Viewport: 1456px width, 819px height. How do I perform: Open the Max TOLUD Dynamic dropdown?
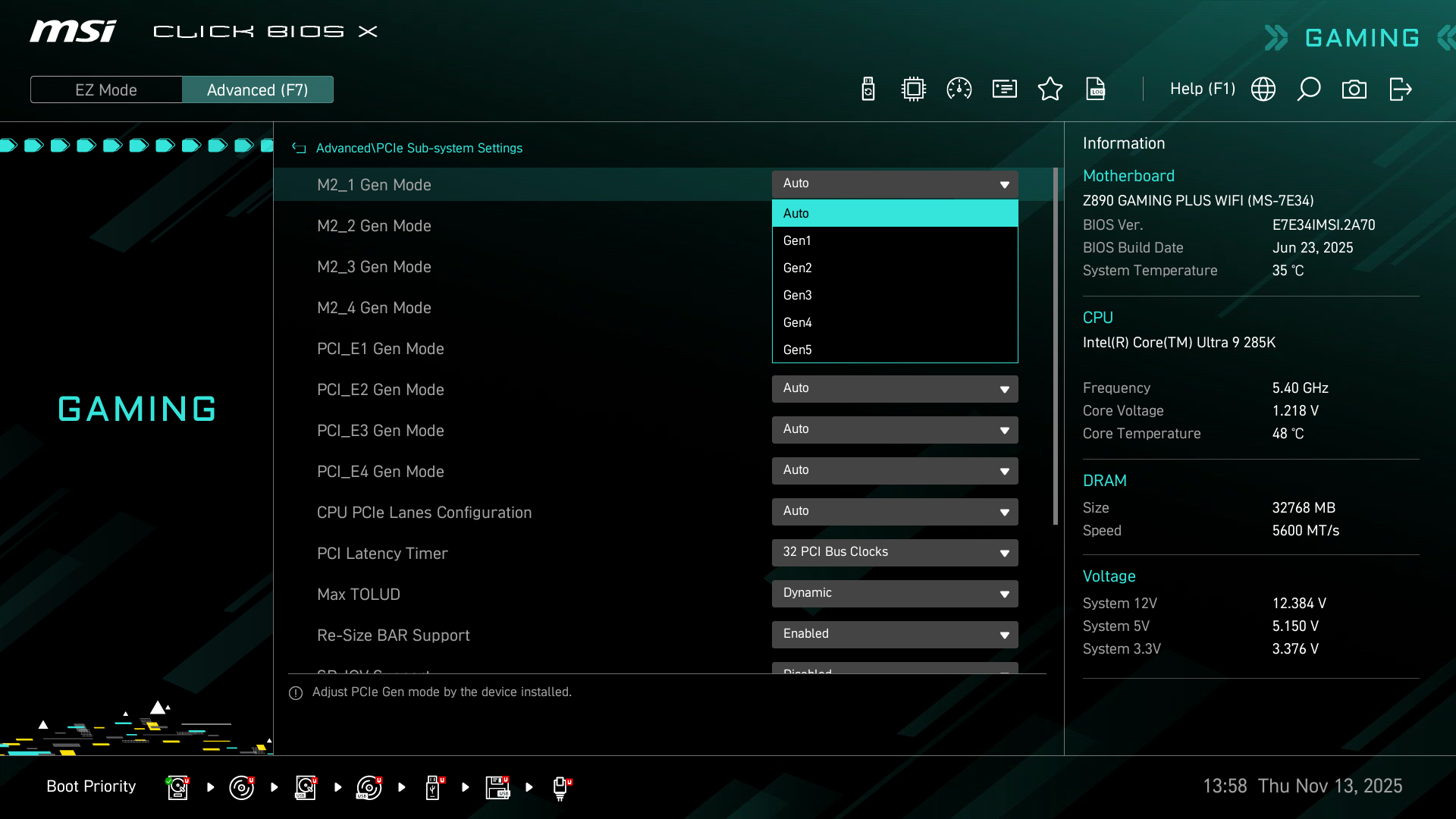click(895, 593)
